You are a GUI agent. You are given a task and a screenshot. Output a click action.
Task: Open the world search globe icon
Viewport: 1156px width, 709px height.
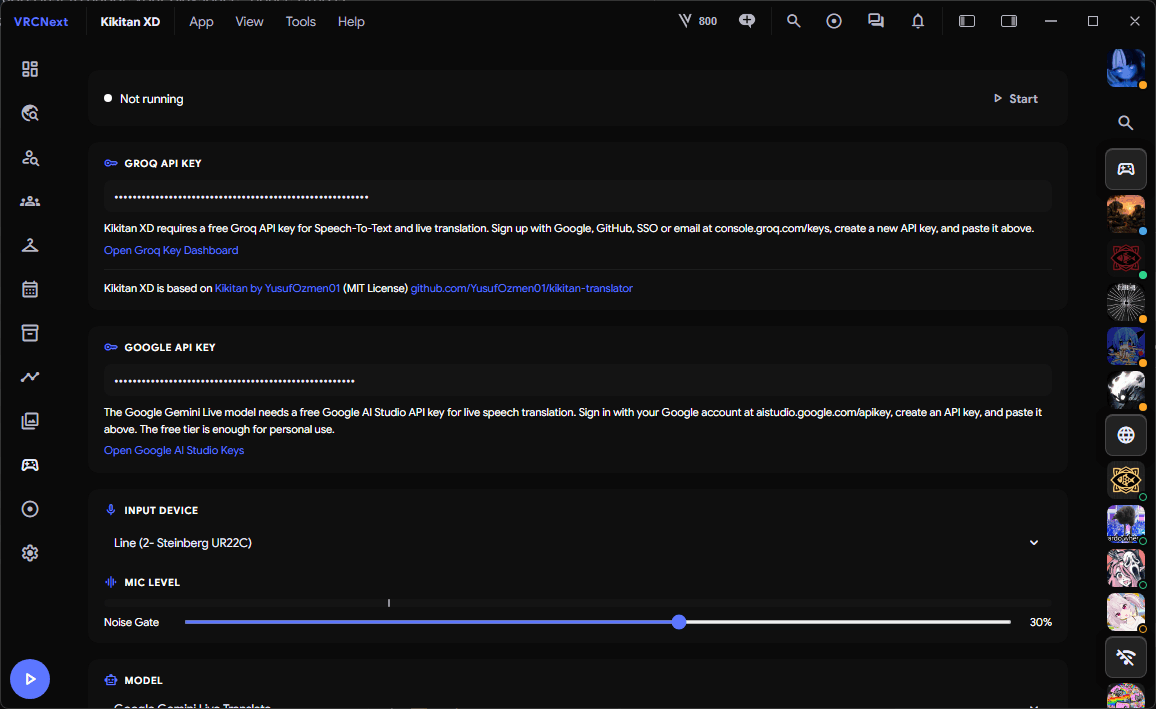click(x=29, y=113)
